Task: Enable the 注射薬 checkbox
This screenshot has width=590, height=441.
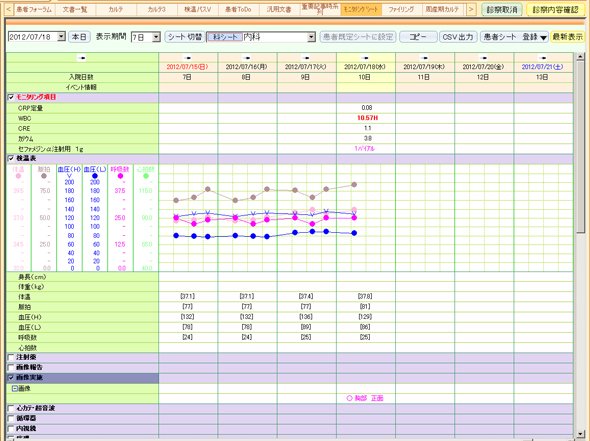Action: point(11,357)
